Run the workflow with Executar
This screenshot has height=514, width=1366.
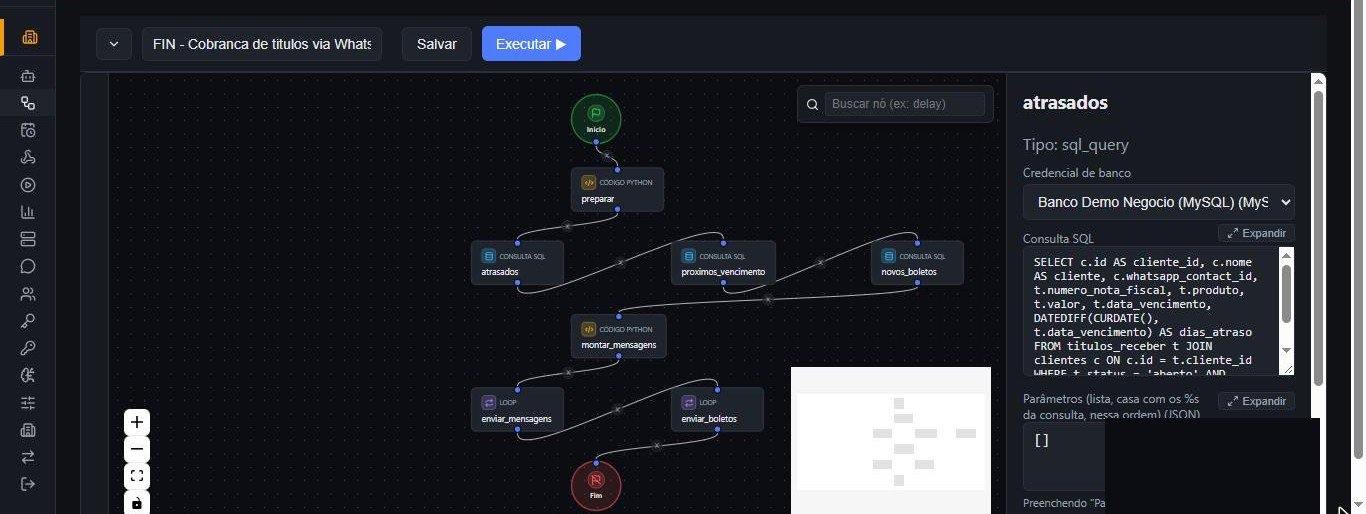[x=531, y=44]
